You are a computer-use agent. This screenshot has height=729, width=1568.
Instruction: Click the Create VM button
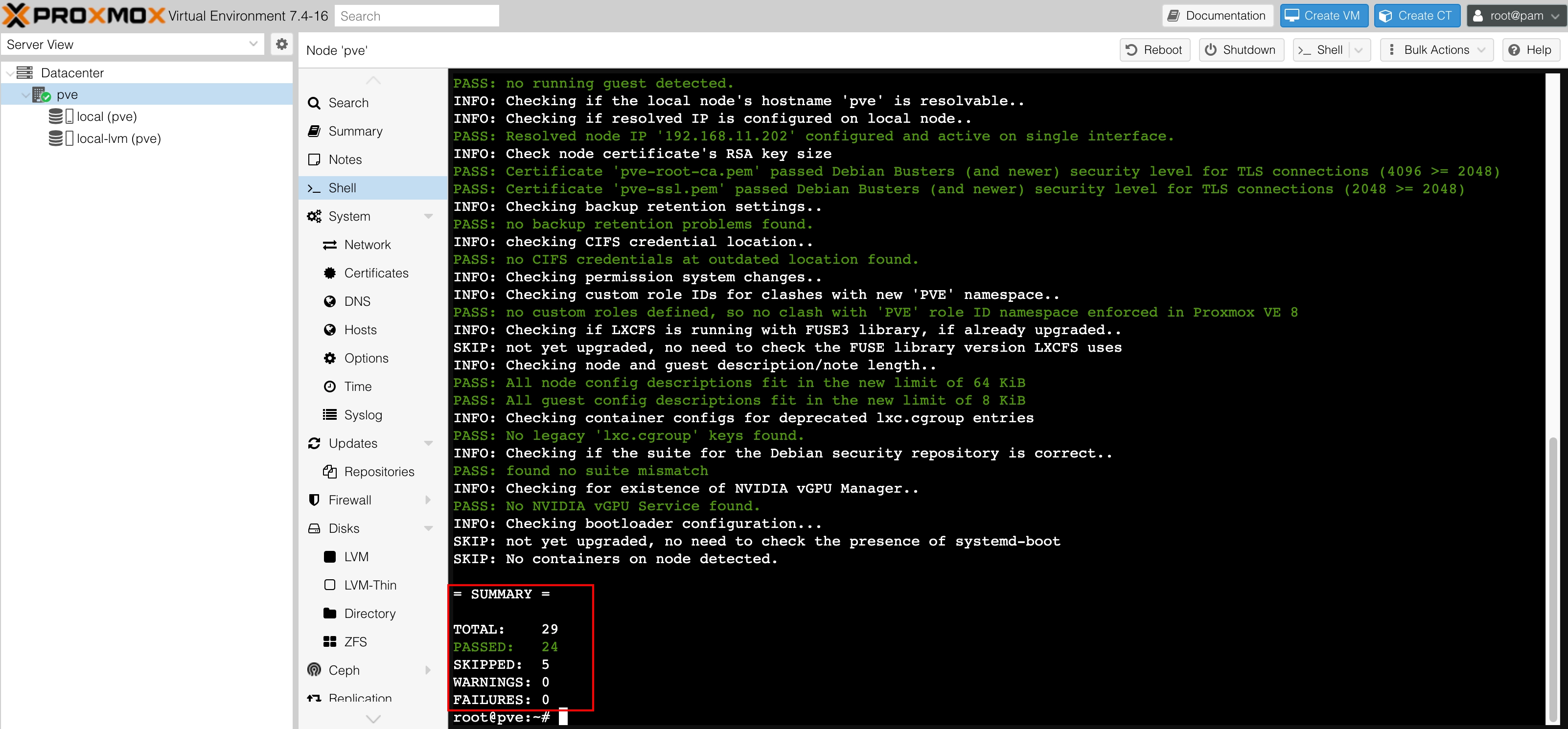tap(1321, 15)
